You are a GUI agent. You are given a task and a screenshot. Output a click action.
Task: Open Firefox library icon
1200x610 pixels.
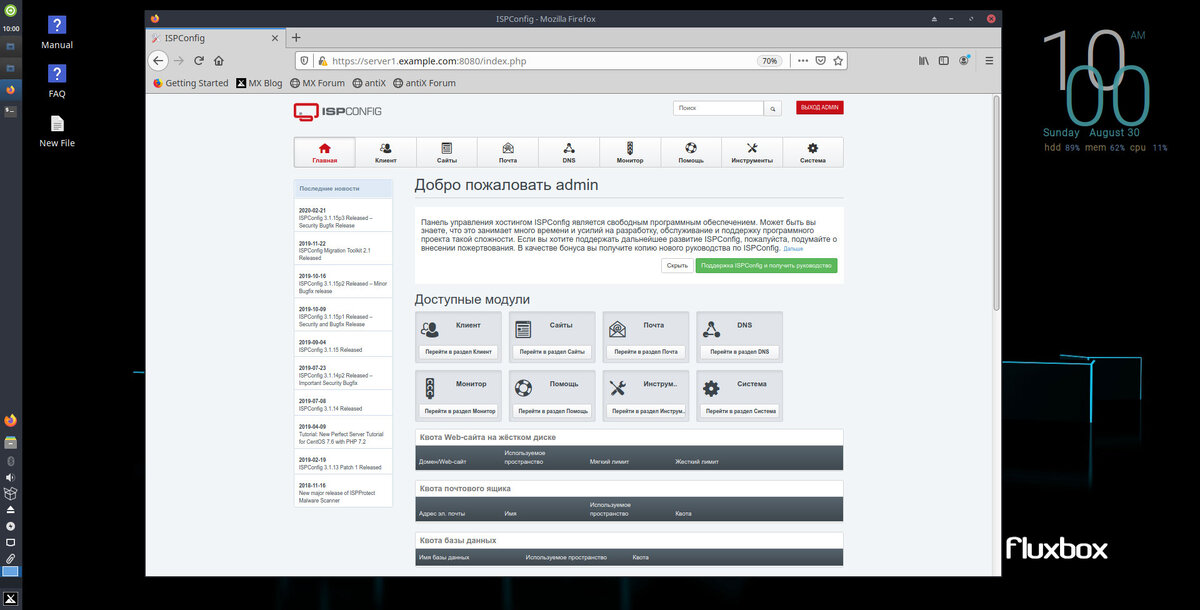pyautogui.click(x=925, y=60)
